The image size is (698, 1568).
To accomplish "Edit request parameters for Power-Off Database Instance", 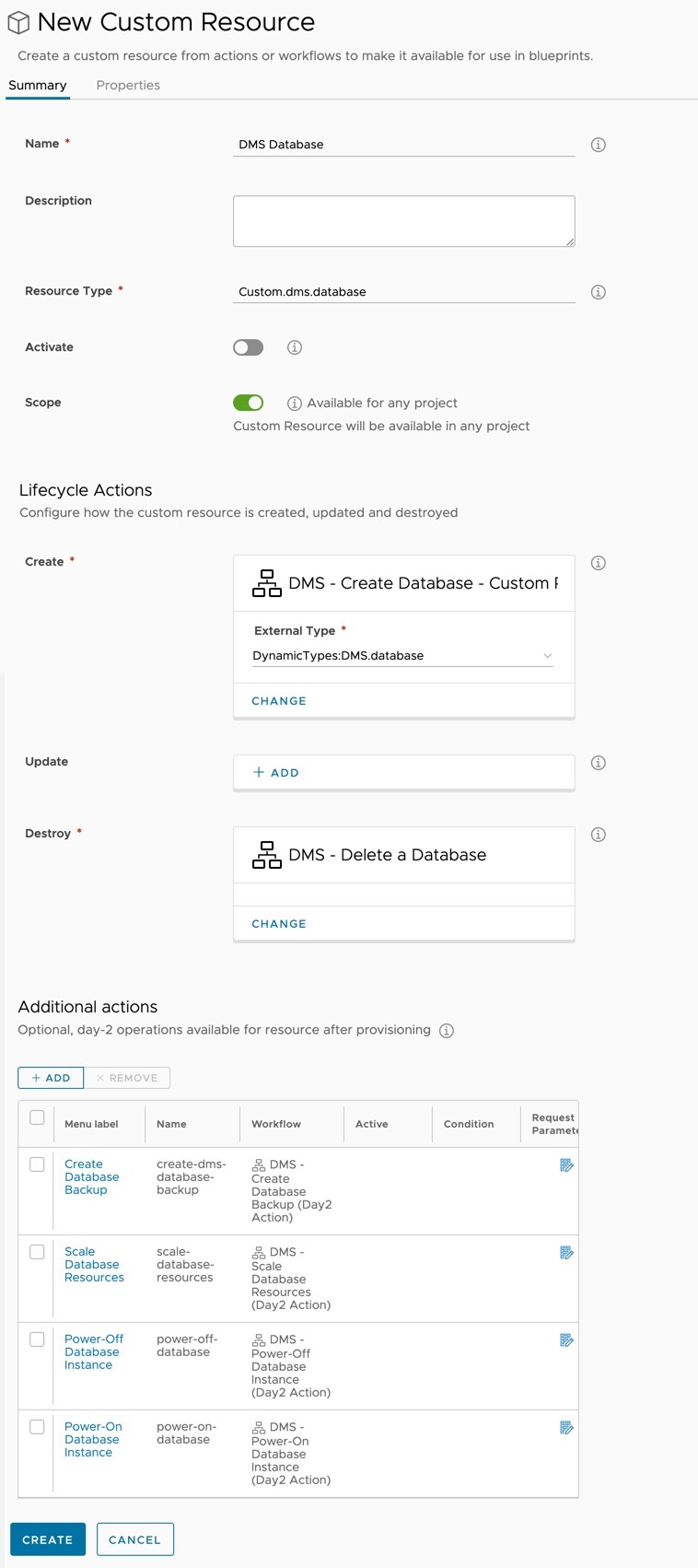I will 566,1340.
